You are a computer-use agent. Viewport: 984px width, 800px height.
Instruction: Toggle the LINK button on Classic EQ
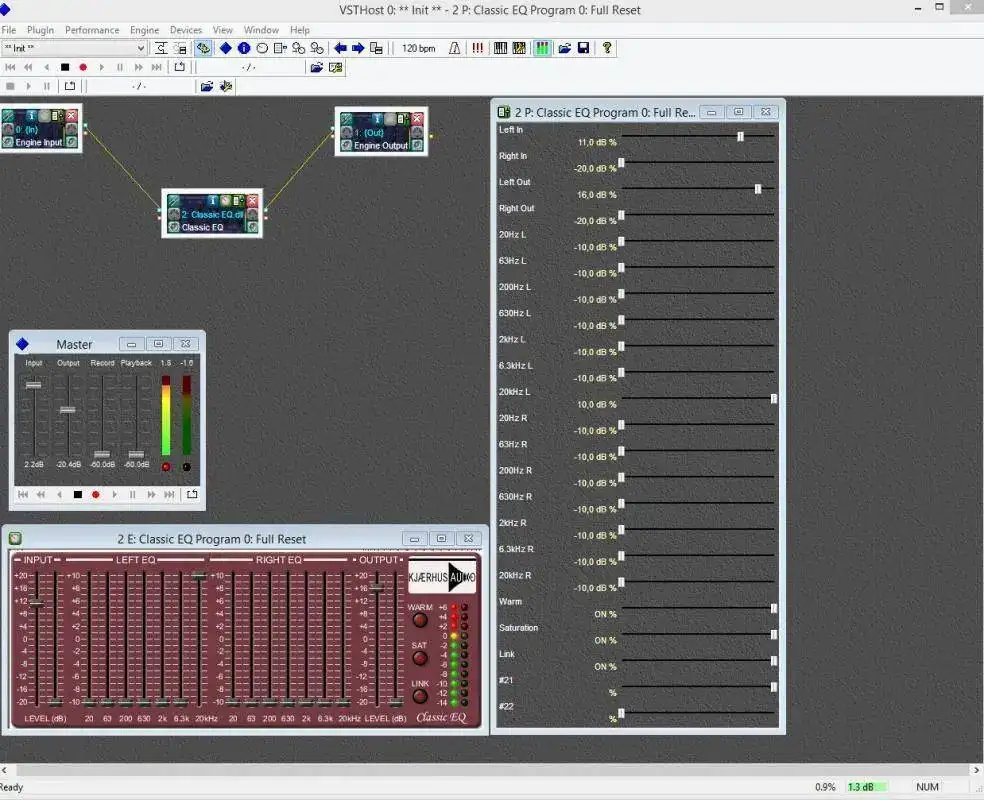pyautogui.click(x=420, y=696)
